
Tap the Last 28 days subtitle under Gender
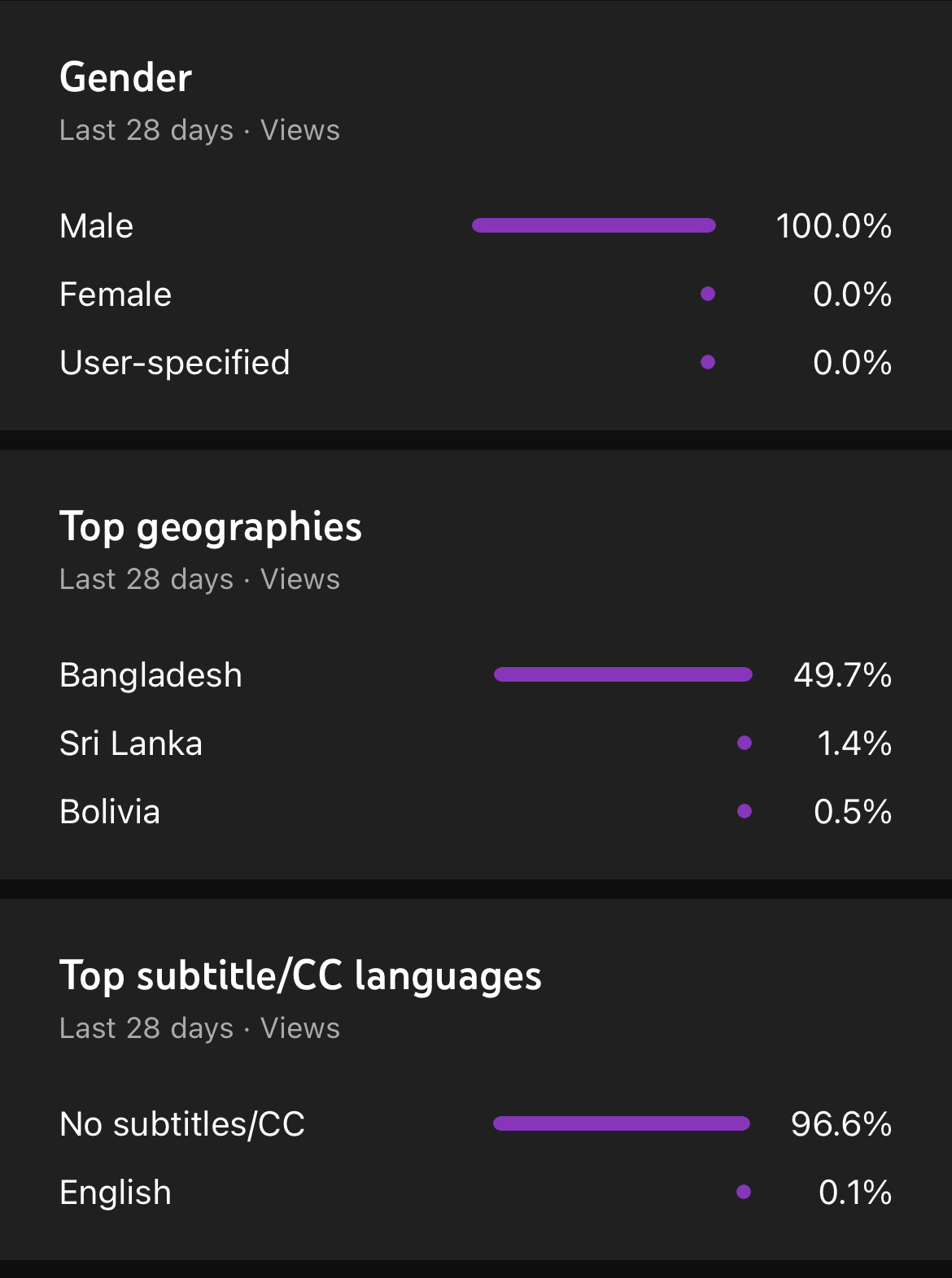pos(146,130)
